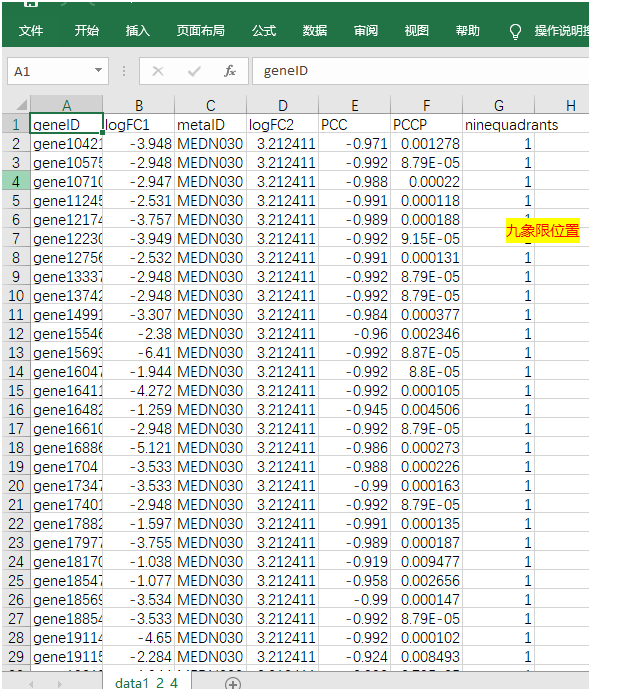Click cell with value -0.971

coord(354,143)
